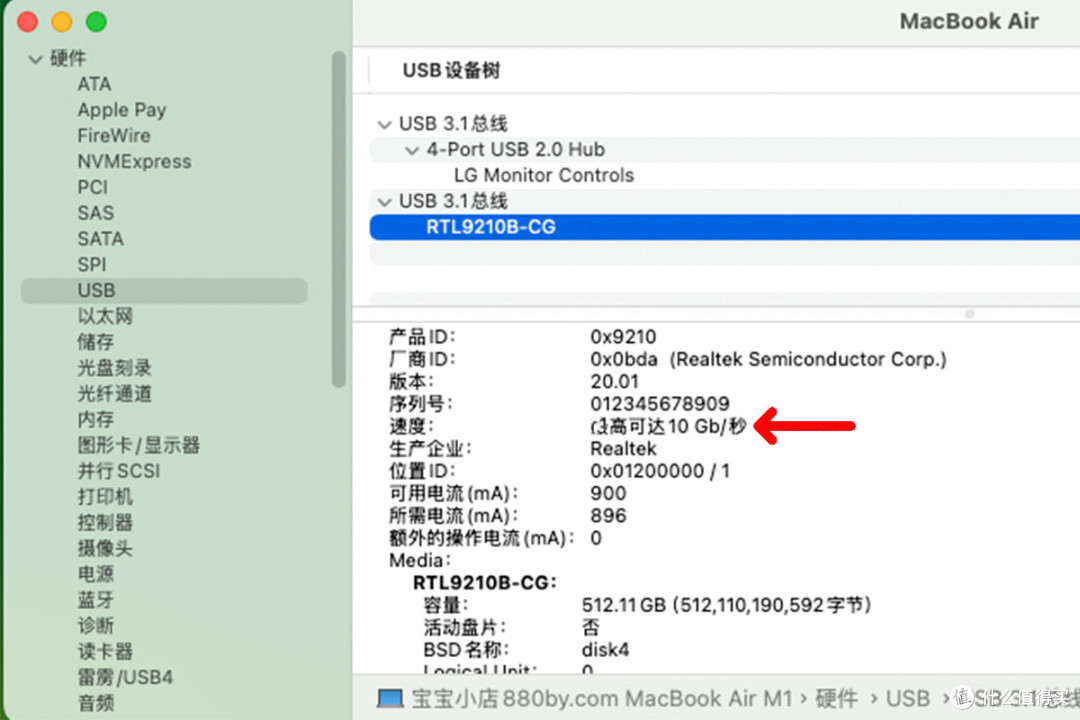View 内存 (Memory) details
The width and height of the screenshot is (1080, 720).
94,419
